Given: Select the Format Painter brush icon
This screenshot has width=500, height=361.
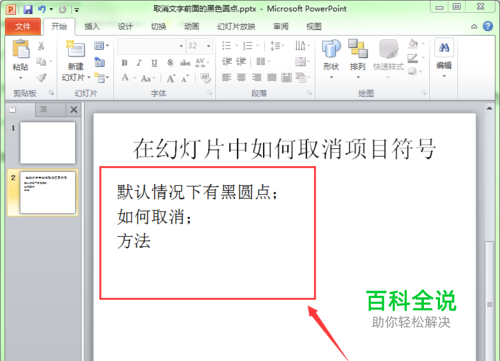Looking at the screenshot, I should pyautogui.click(x=41, y=78).
